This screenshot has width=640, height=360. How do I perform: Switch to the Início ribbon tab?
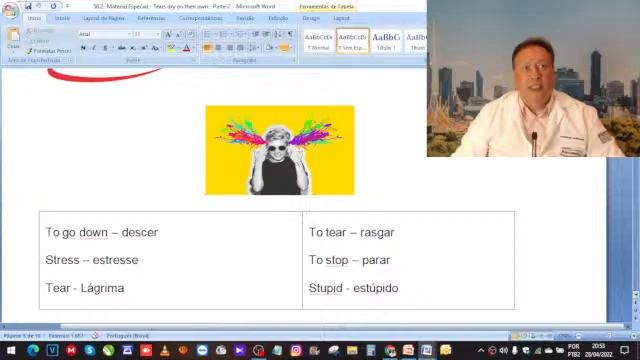[34, 18]
